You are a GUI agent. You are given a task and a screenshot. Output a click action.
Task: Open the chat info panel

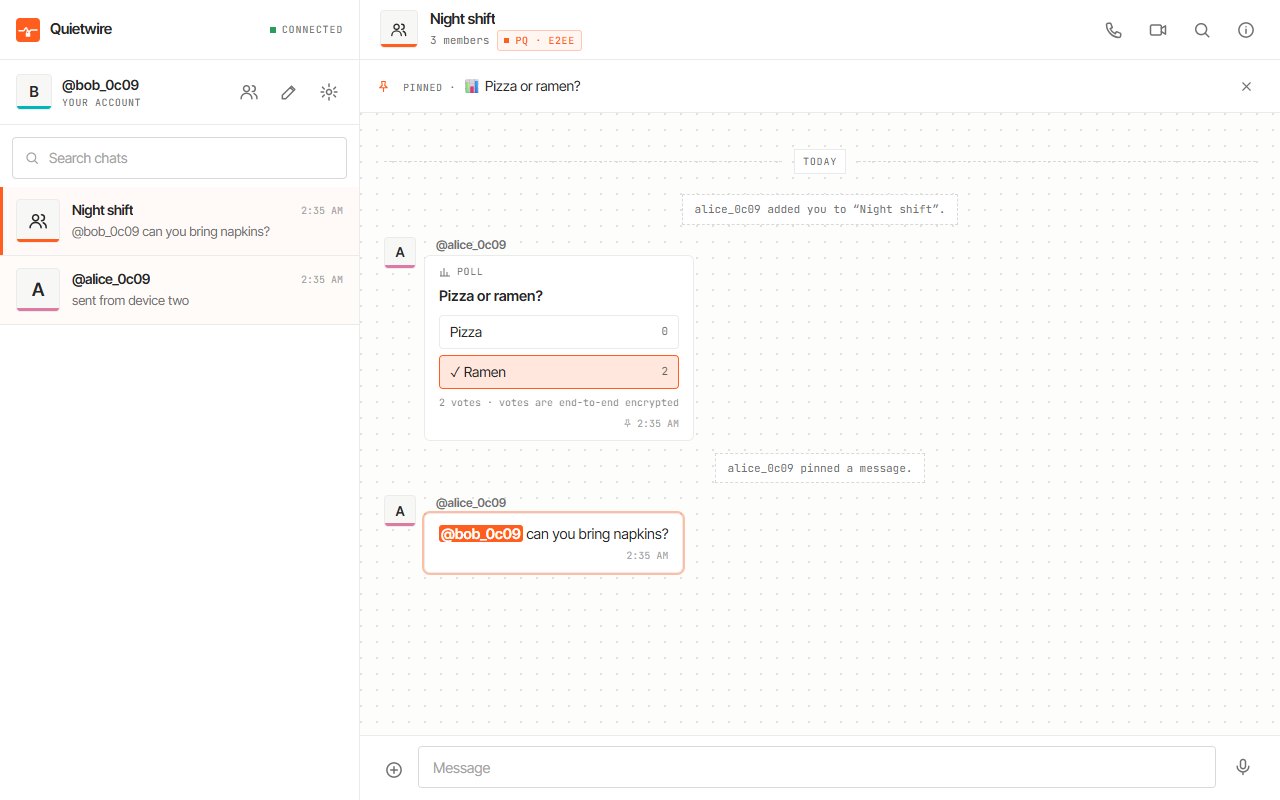tap(1246, 30)
